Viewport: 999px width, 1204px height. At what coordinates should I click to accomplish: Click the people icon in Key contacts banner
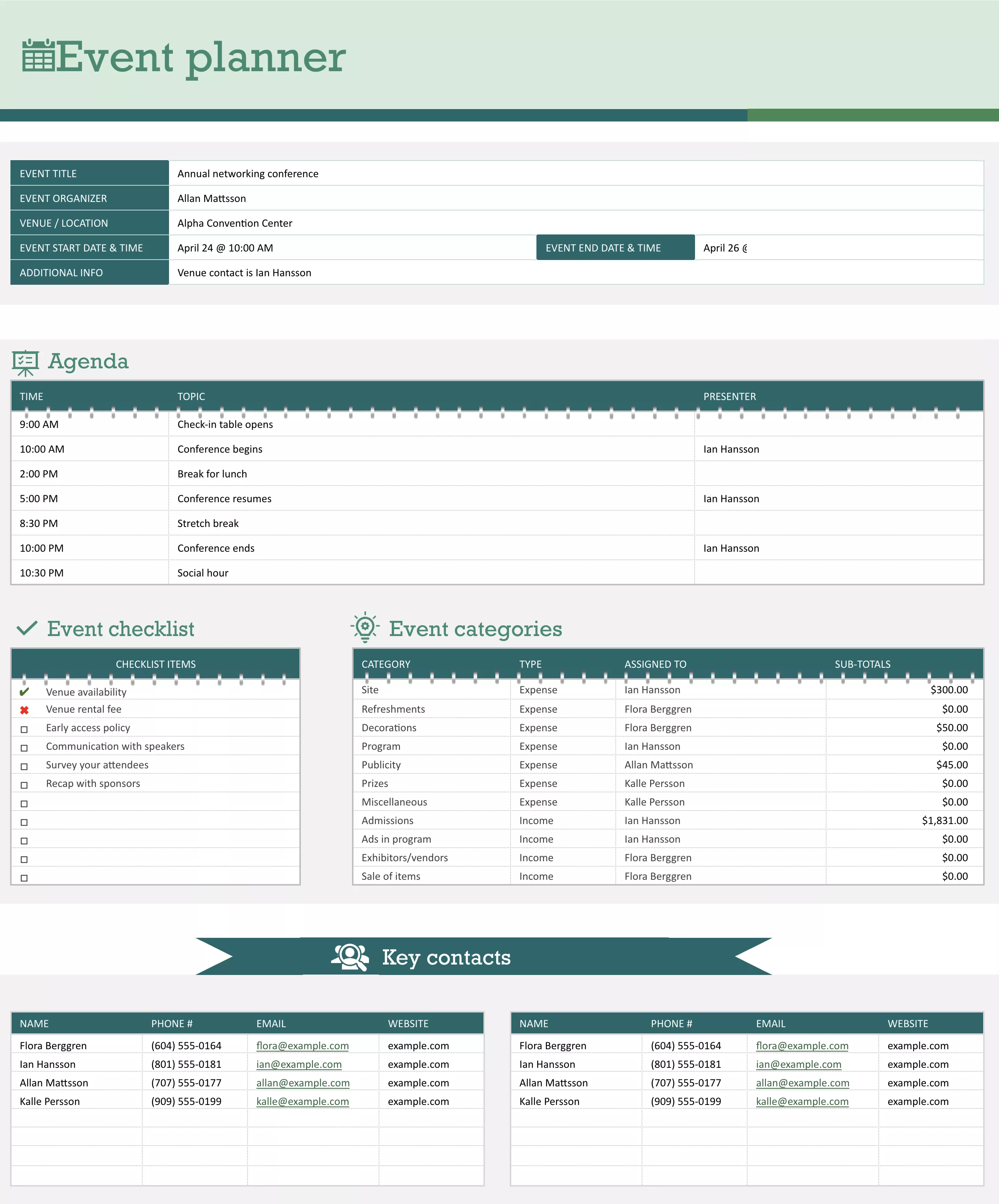350,956
